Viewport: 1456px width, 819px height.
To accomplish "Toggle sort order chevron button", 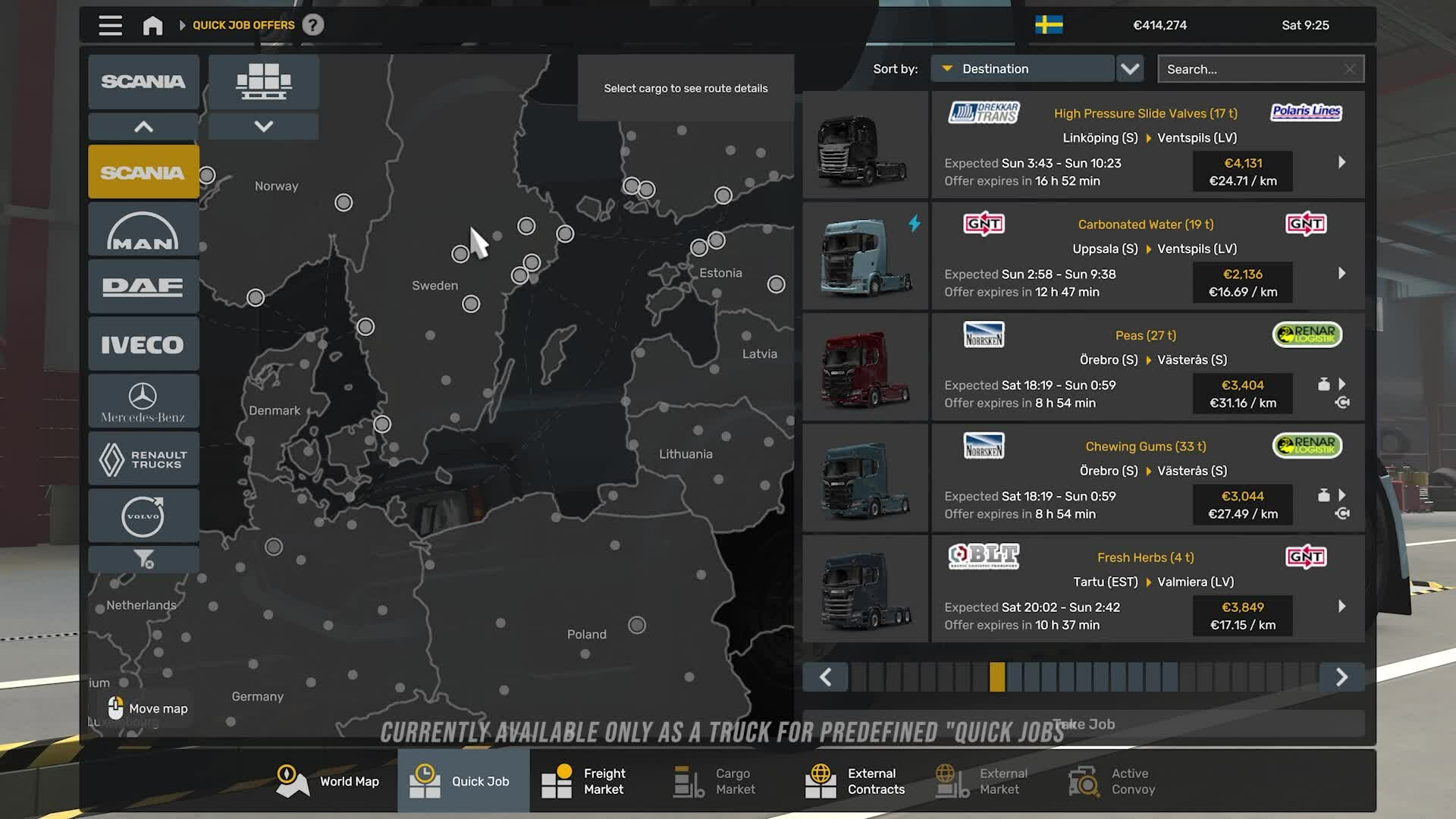I will (x=1130, y=69).
